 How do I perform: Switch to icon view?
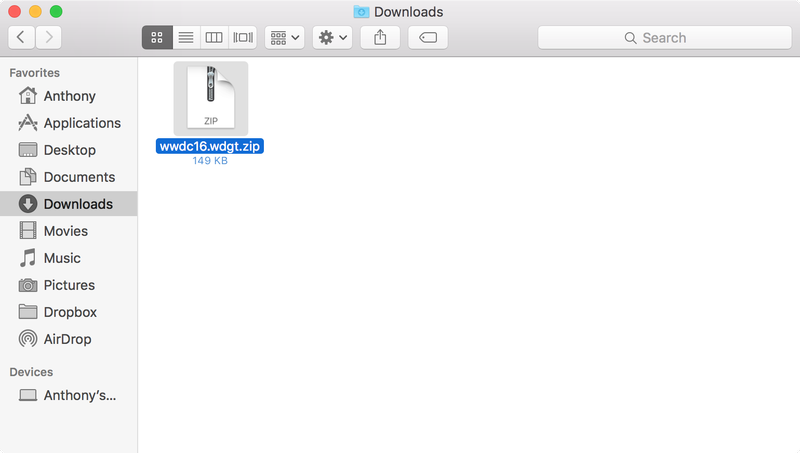point(157,37)
